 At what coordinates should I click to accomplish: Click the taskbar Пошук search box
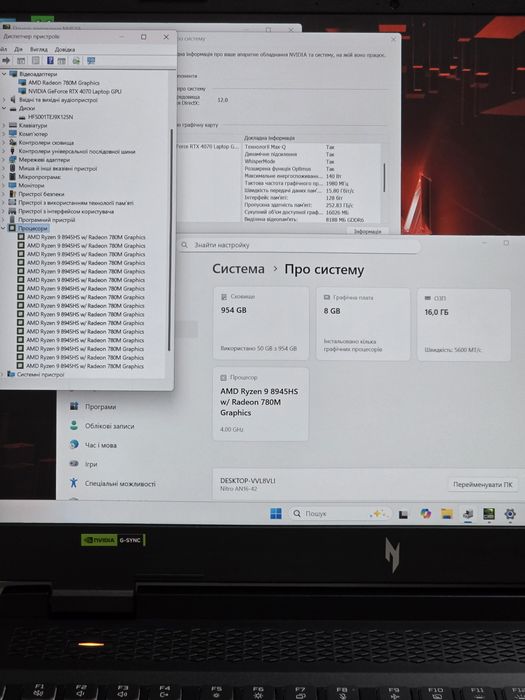(x=340, y=513)
